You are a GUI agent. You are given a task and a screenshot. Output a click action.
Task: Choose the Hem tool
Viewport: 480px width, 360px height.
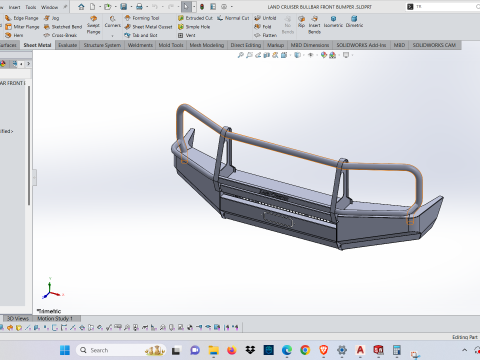[14, 35]
